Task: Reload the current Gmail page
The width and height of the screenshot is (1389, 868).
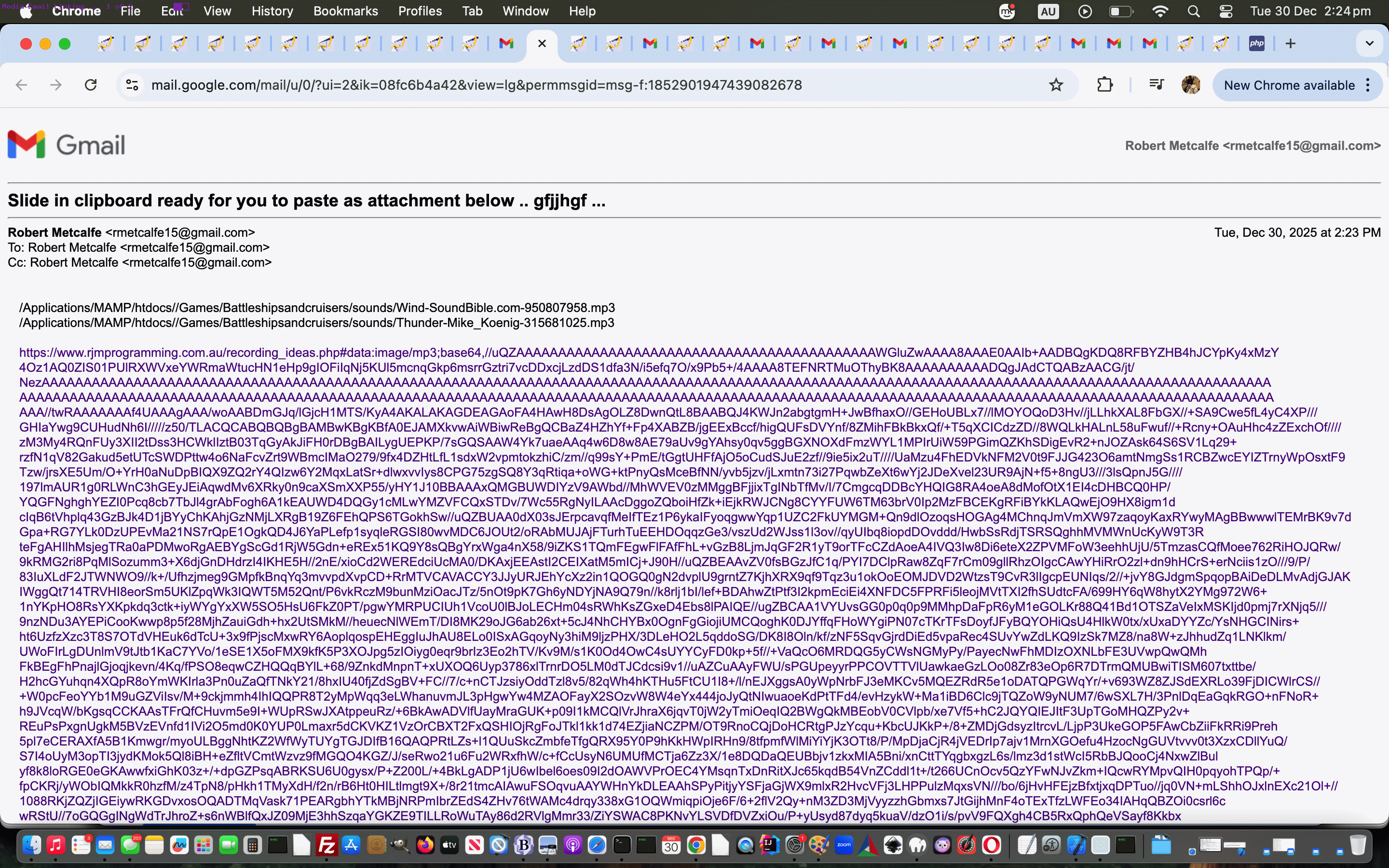Action: pos(91,85)
